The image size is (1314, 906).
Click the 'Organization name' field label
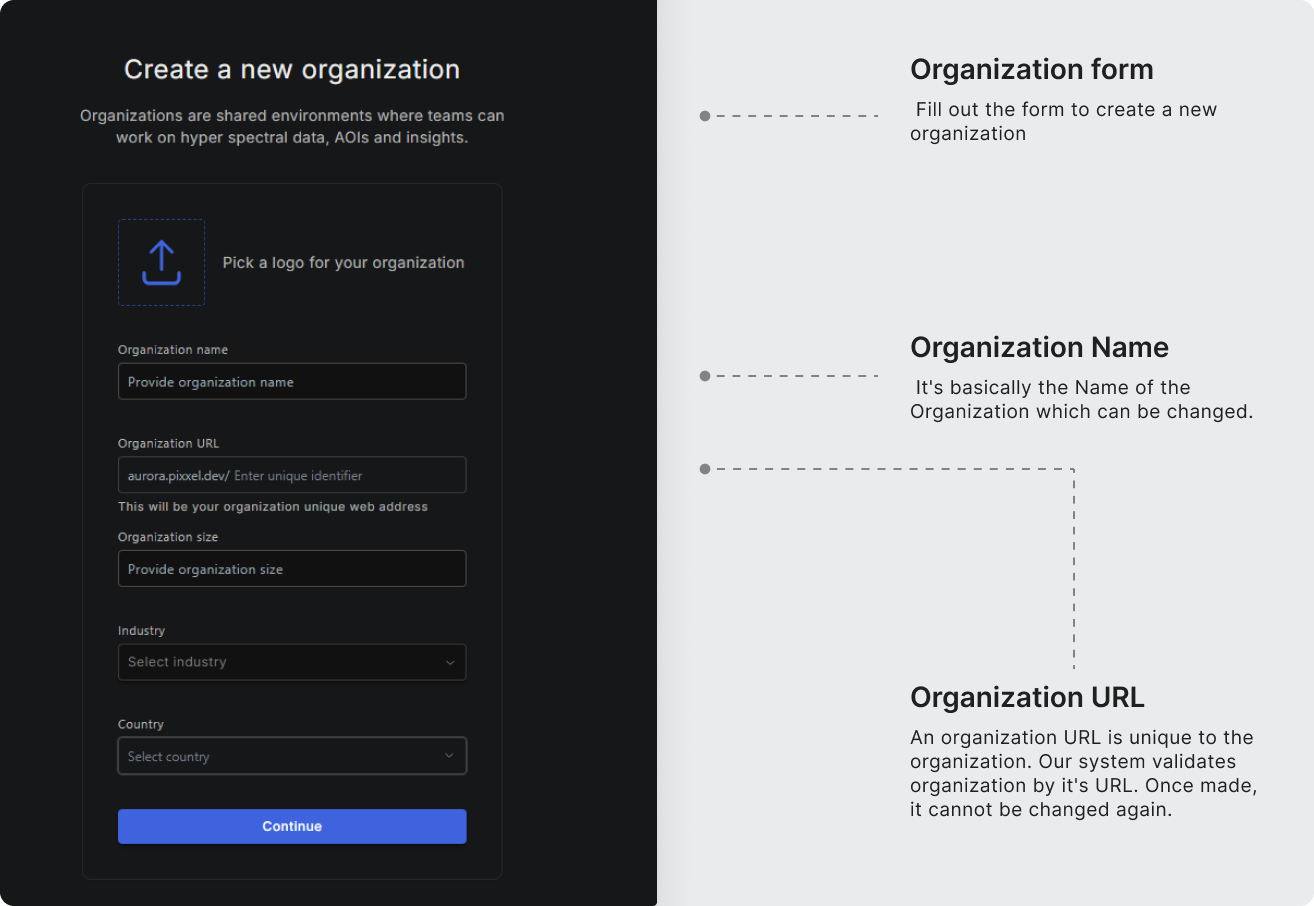tap(173, 350)
